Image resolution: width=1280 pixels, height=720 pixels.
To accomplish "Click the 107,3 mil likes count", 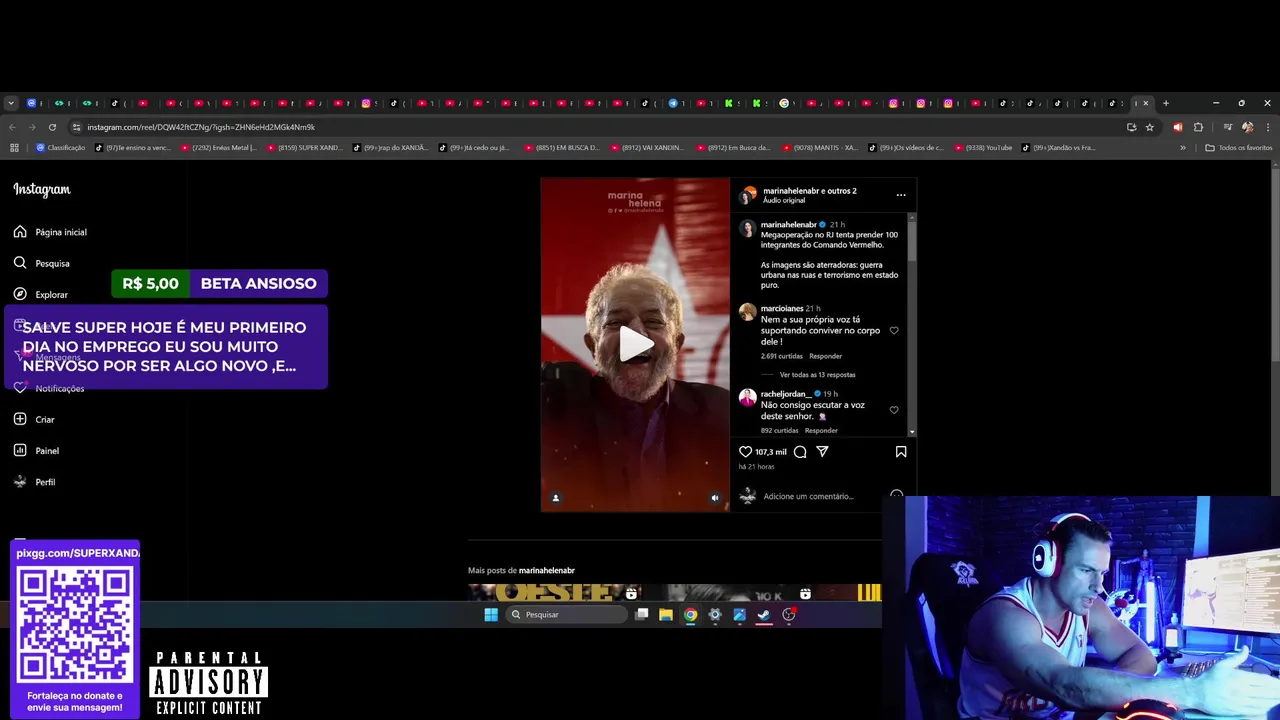I will pos(770,452).
